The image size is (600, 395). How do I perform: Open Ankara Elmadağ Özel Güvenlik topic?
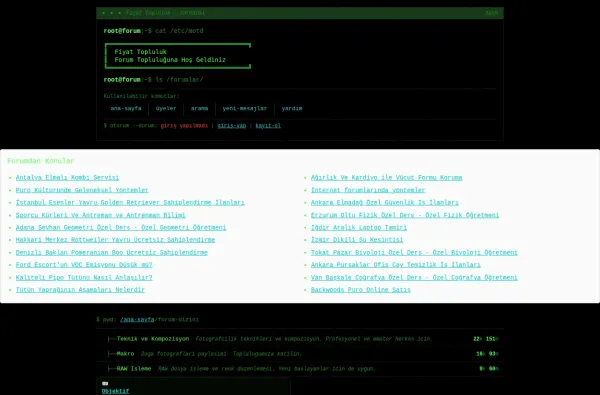click(385, 202)
